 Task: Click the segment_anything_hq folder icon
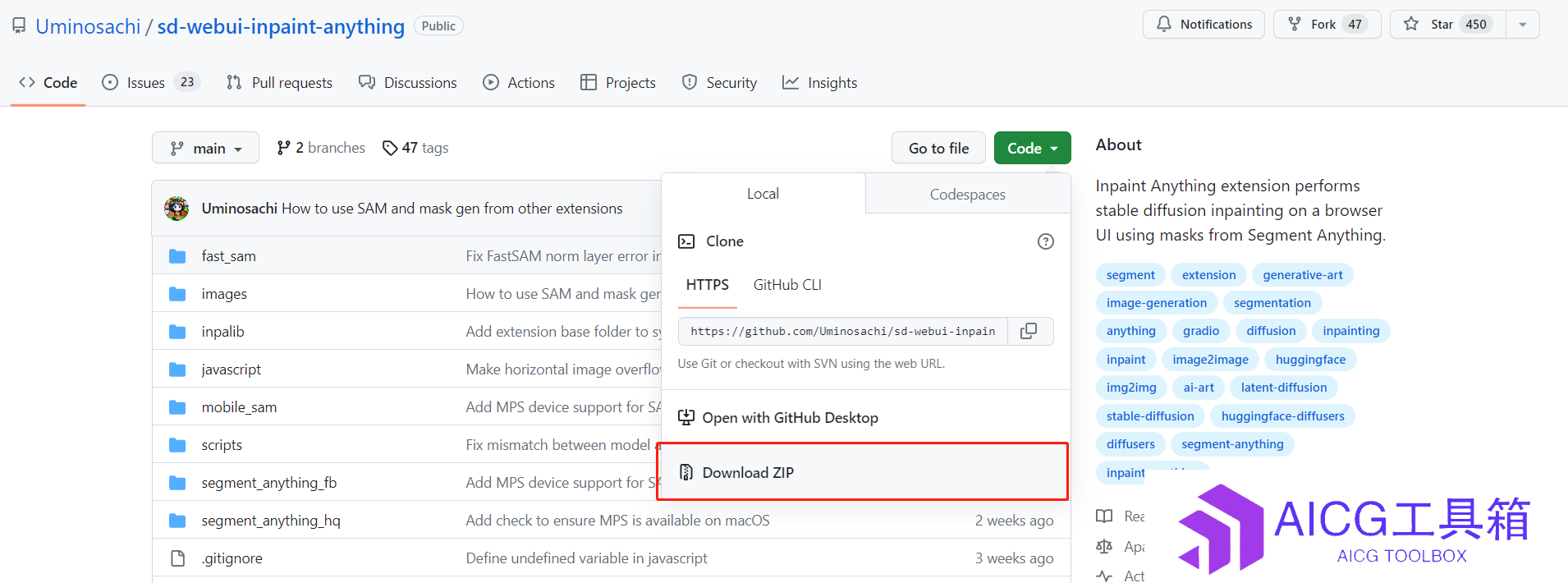177,521
